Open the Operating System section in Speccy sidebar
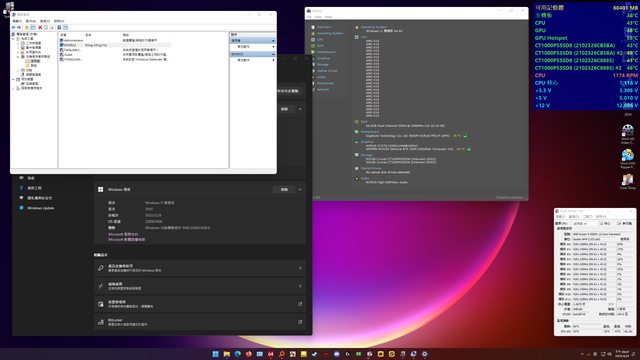 pos(330,33)
